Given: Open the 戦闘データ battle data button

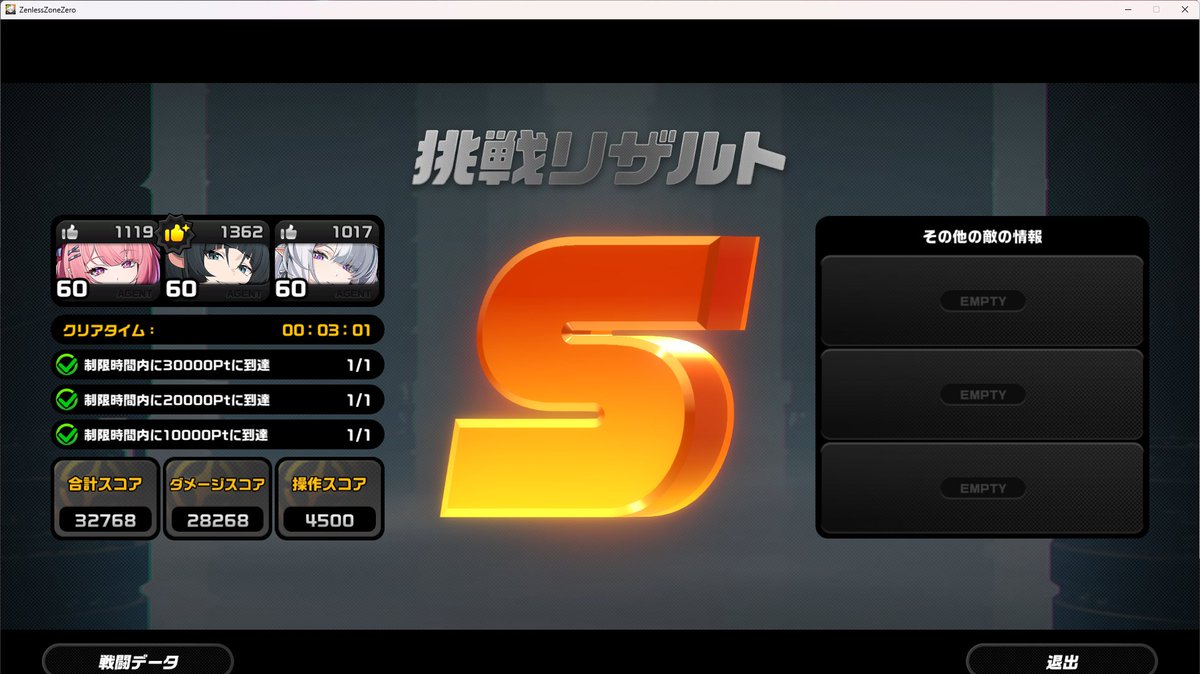Looking at the screenshot, I should tap(138, 660).
